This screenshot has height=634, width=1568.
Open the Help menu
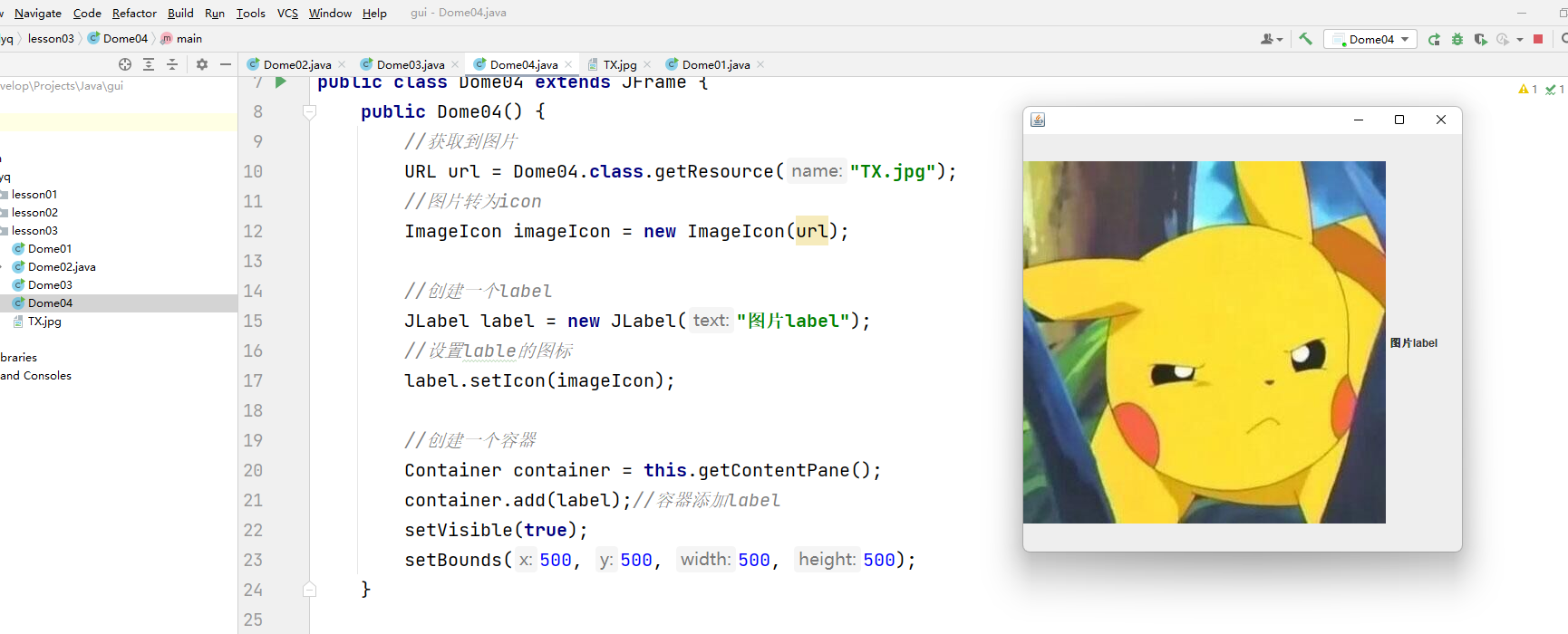(x=374, y=13)
